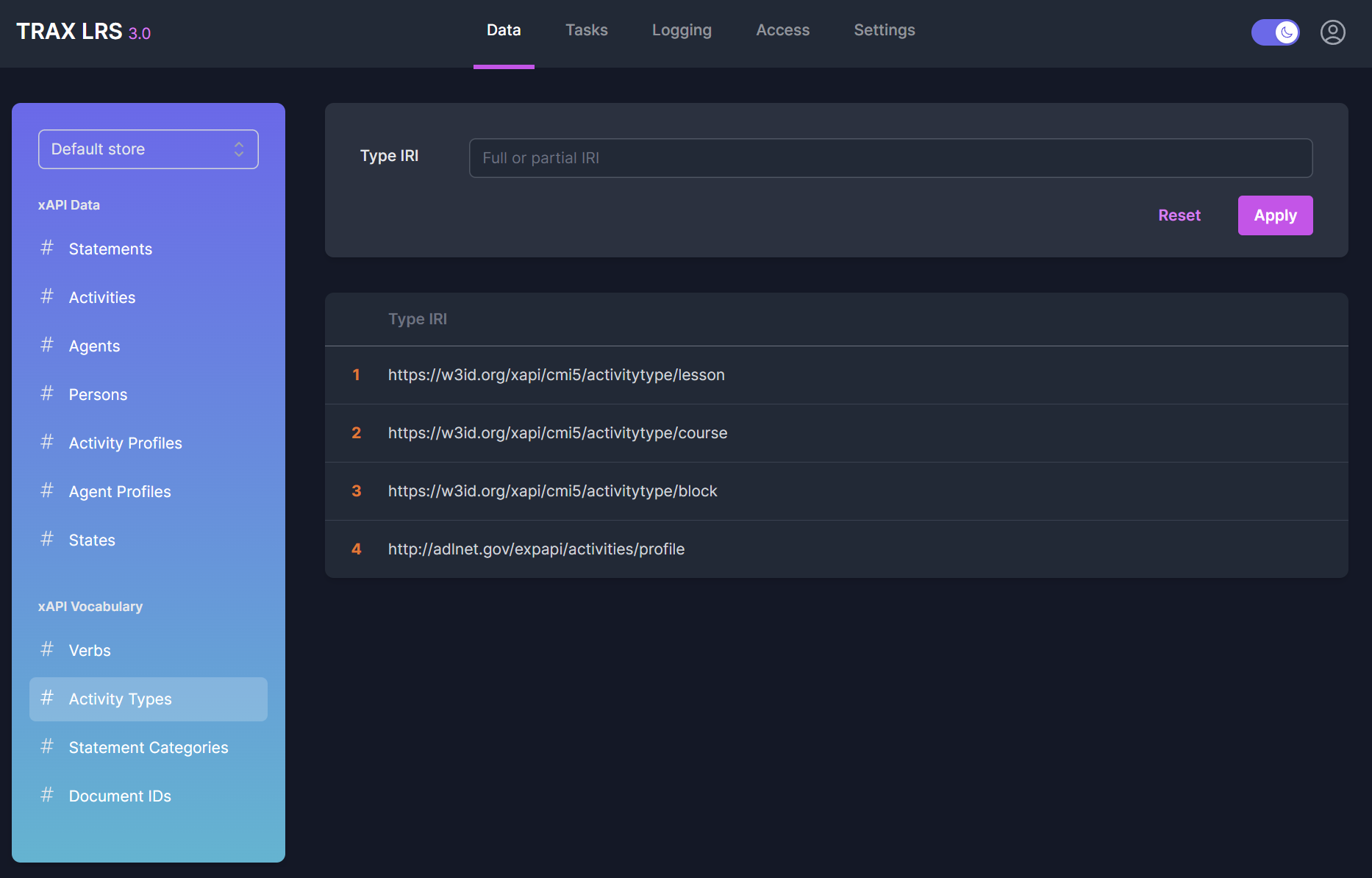Click the hash icon next to Verbs
1372x878 pixels.
[47, 650]
